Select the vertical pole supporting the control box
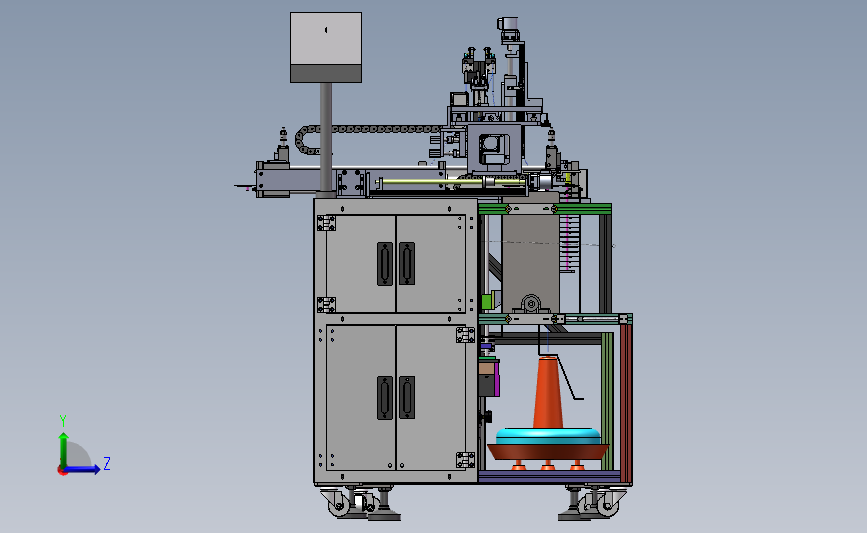The width and height of the screenshot is (867, 533). (326, 138)
